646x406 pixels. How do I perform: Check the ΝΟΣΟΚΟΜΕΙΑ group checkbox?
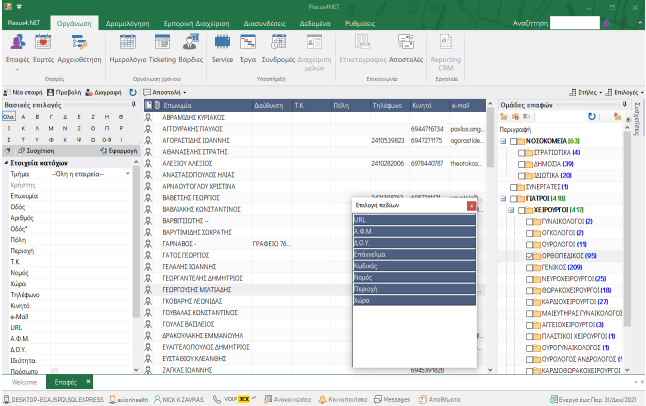tap(514, 142)
